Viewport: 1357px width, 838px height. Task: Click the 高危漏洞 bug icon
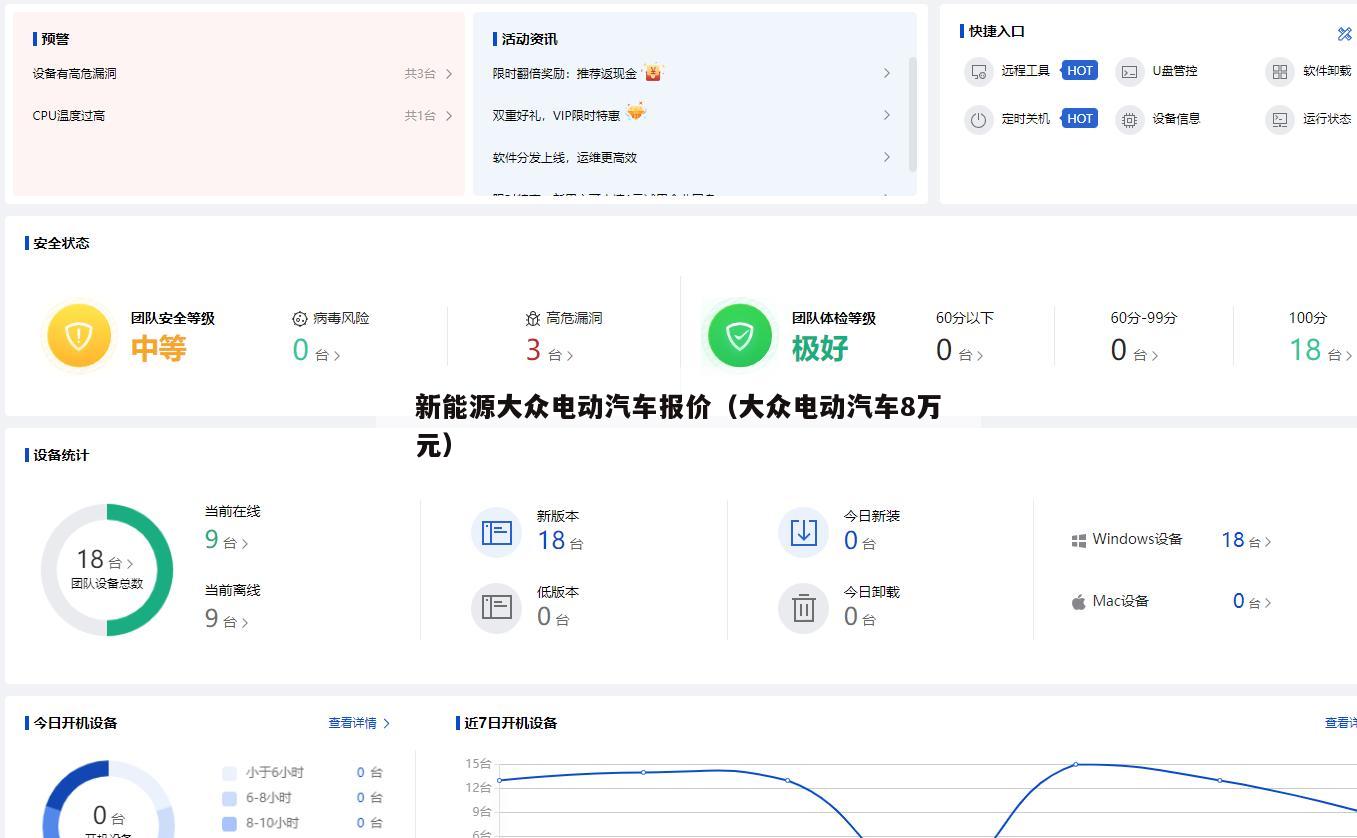533,318
